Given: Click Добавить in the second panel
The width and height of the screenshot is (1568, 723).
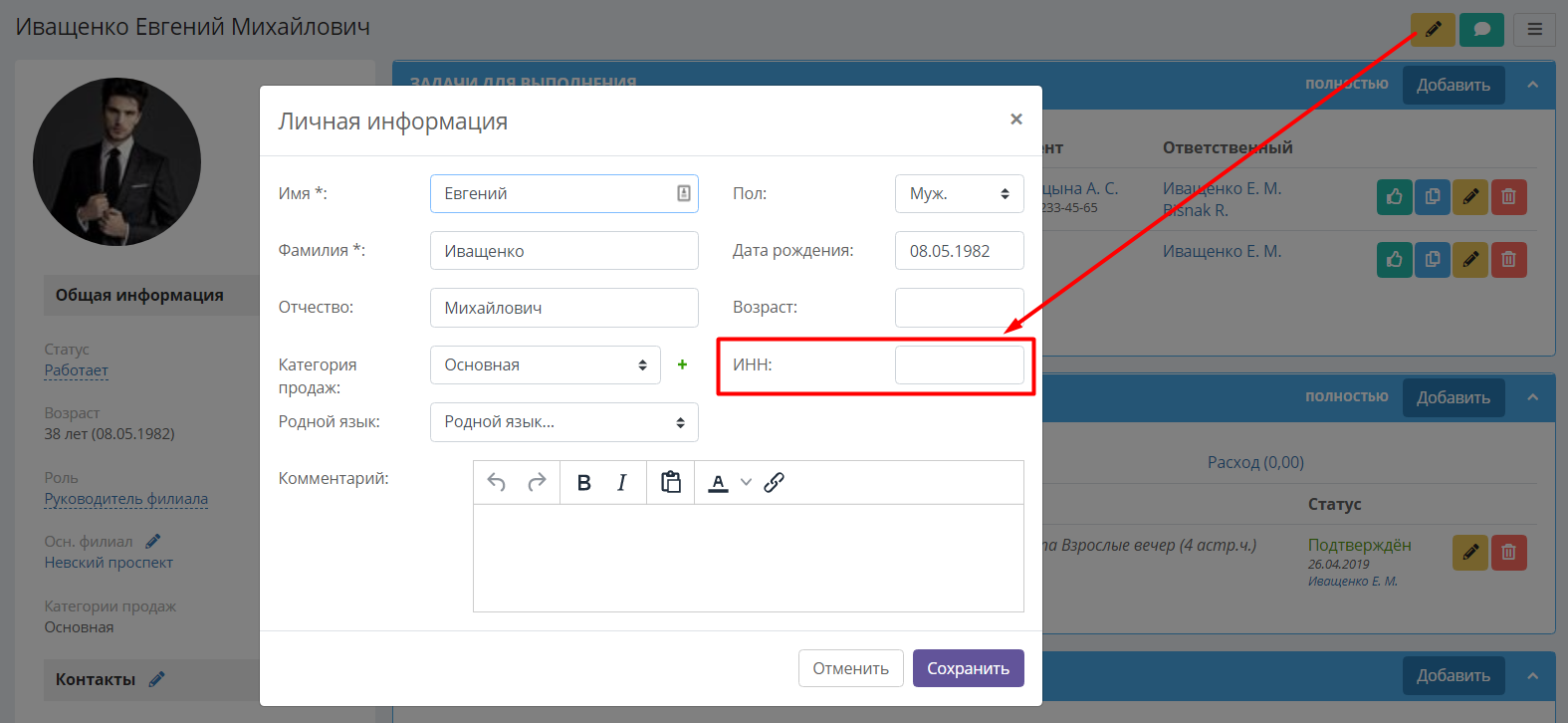Looking at the screenshot, I should pyautogui.click(x=1454, y=398).
